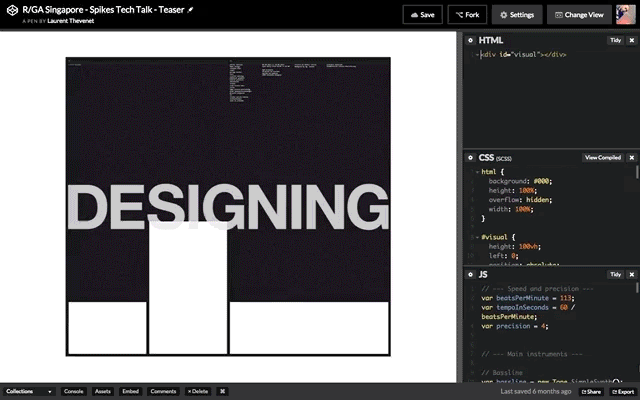This screenshot has width=640, height=400.
Task: Click the tall white bar in preview
Action: coord(188,288)
